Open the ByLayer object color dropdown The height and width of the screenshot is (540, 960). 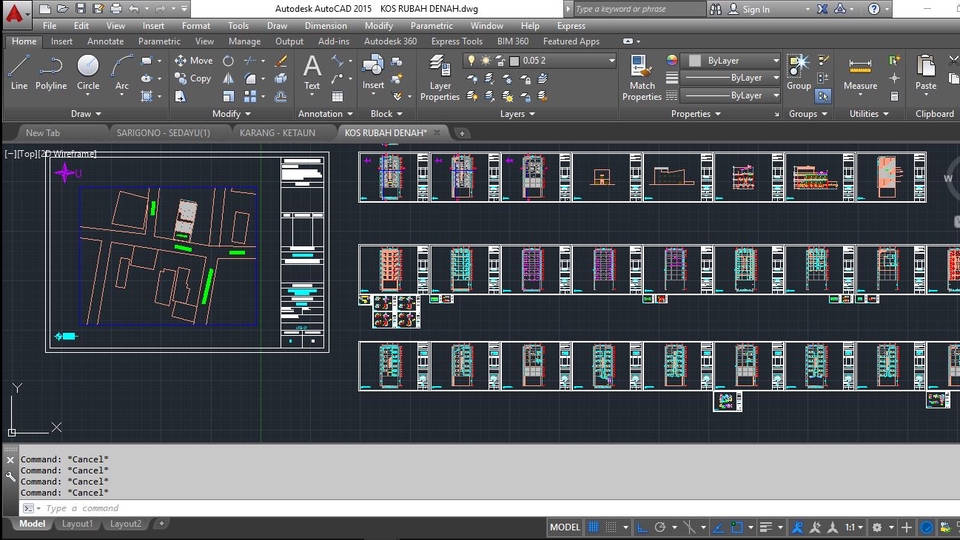click(x=730, y=61)
